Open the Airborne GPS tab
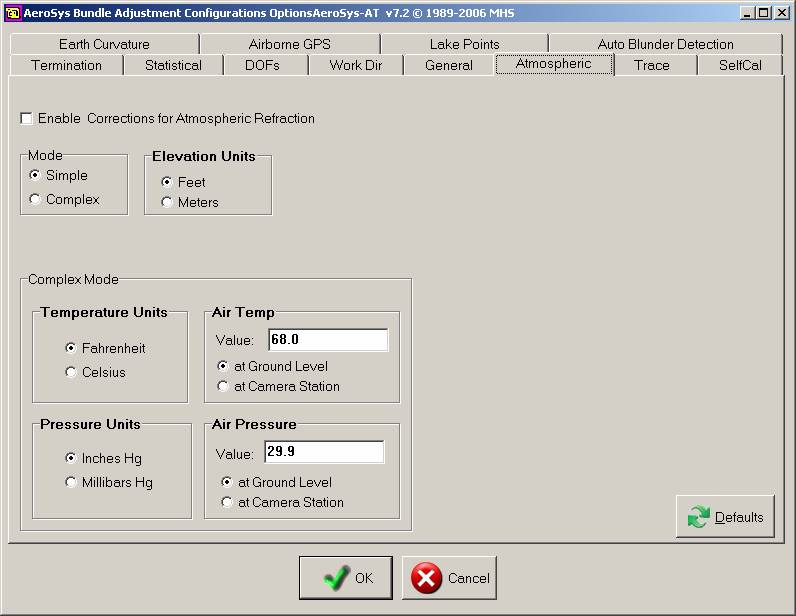 pyautogui.click(x=290, y=44)
